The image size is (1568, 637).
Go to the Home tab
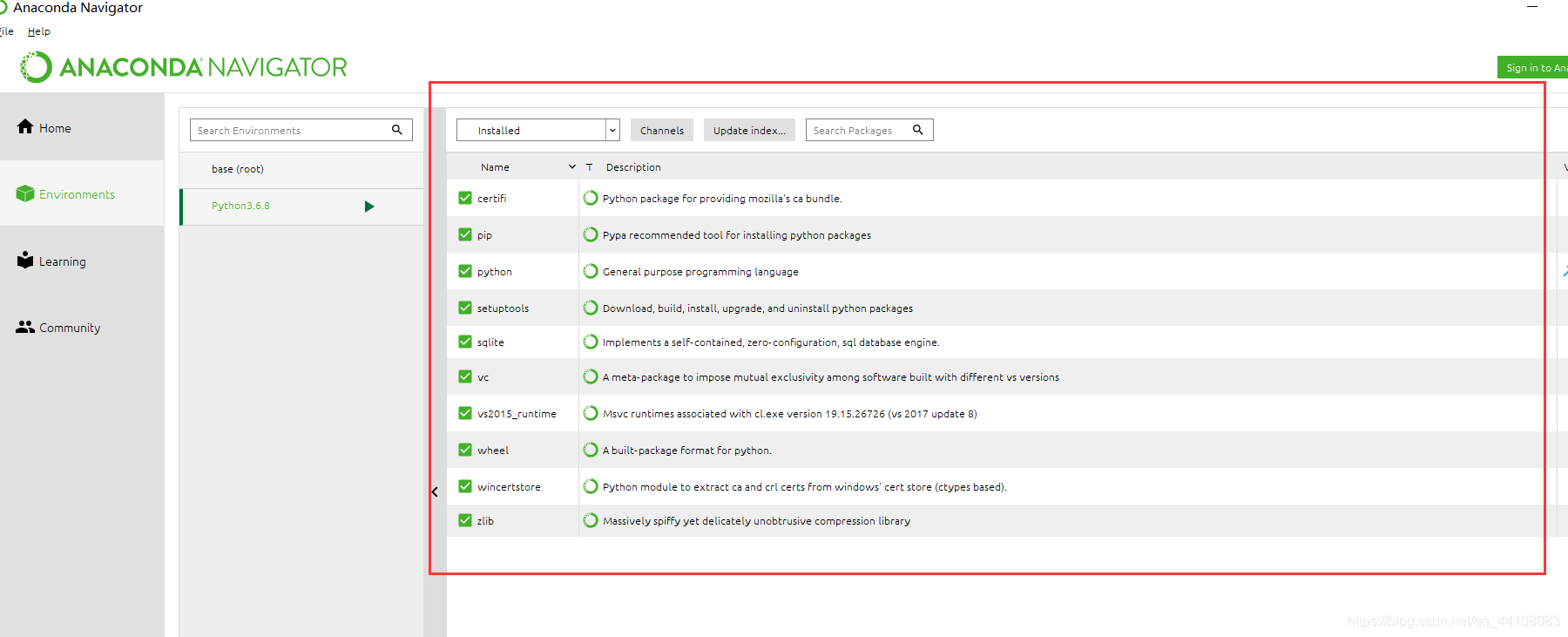click(x=82, y=127)
